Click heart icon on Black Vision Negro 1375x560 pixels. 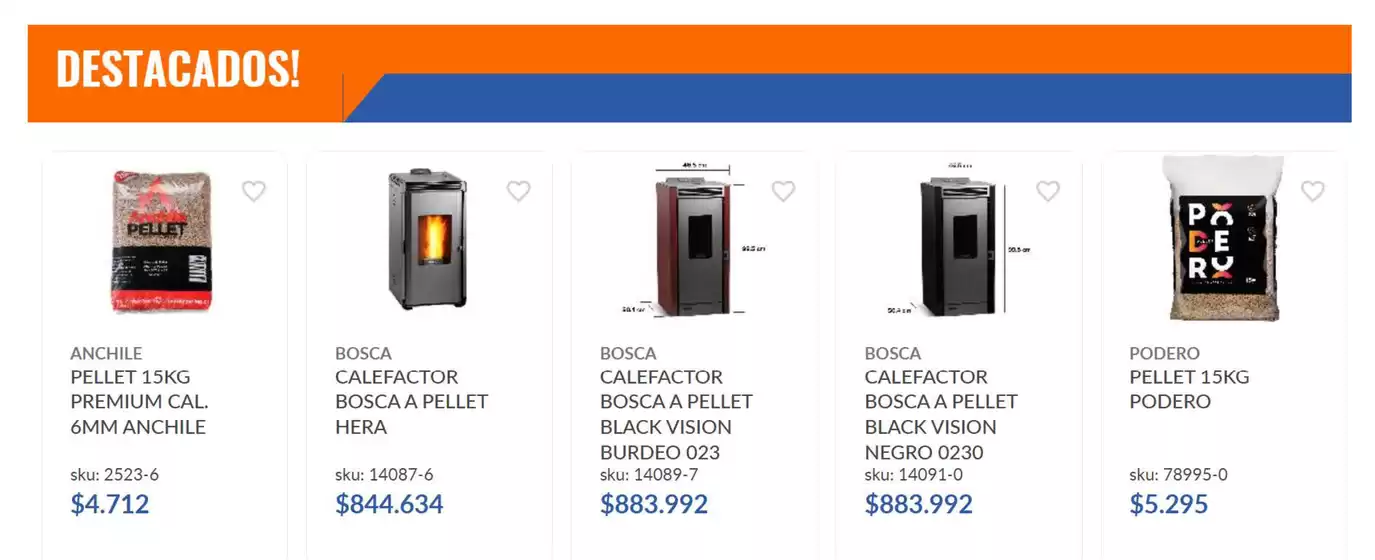pos(1047,191)
